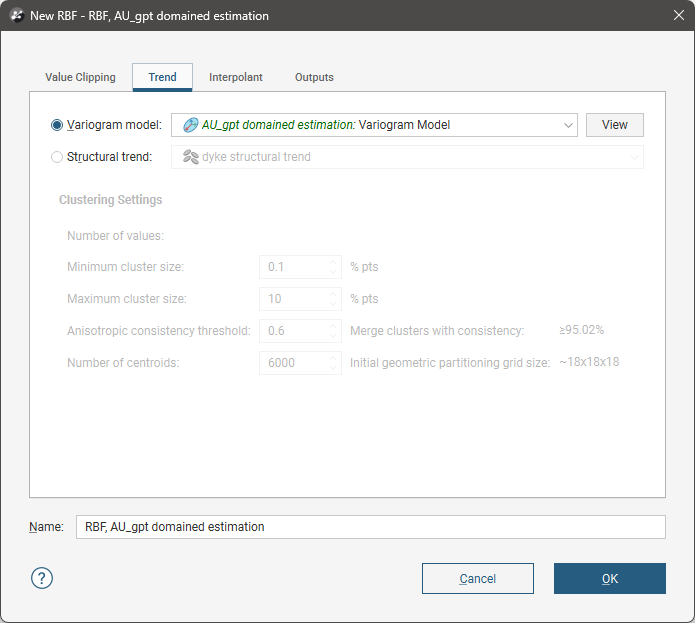695x623 pixels.
Task: Click the help question mark icon
Action: 42,578
